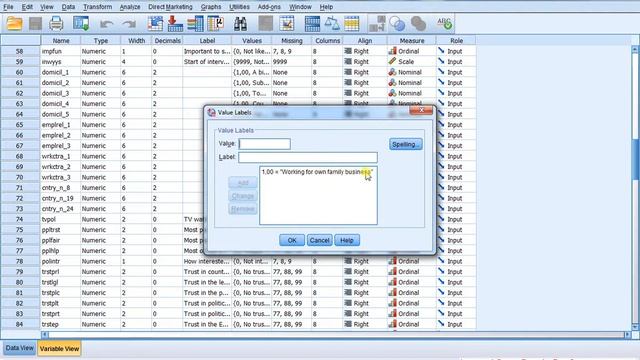Click the Run descriptive statistics icon
The width and height of the screenshot is (640, 360).
(x=216, y=24)
